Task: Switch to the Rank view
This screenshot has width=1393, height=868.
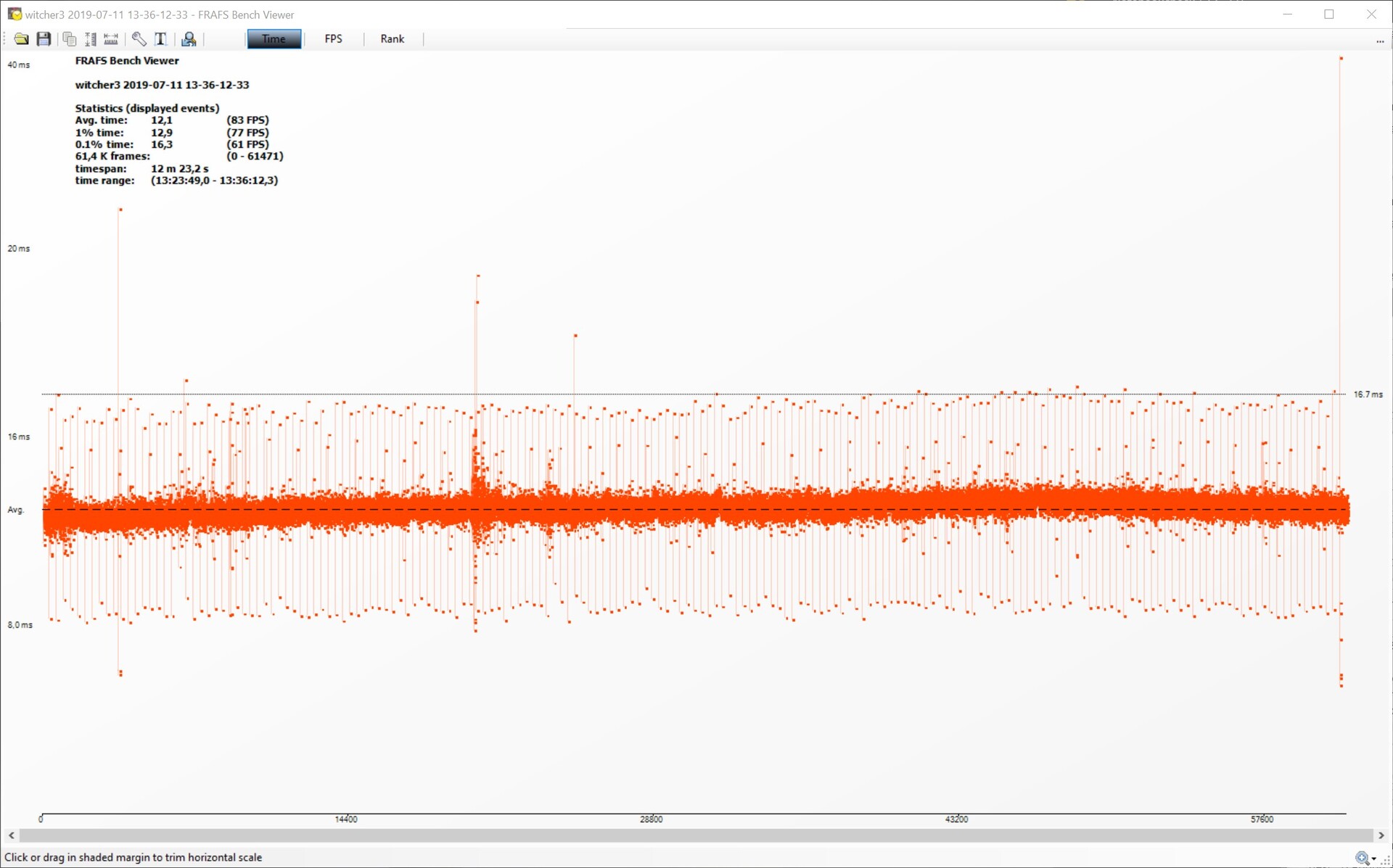Action: click(x=392, y=39)
